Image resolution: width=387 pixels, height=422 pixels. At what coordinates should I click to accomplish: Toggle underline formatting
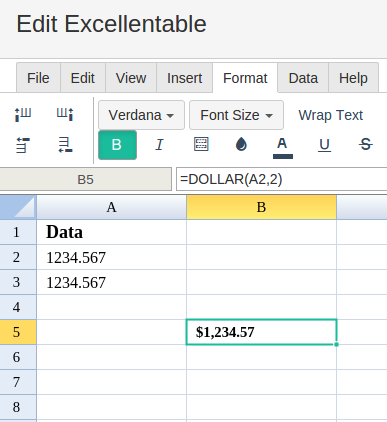(x=324, y=145)
